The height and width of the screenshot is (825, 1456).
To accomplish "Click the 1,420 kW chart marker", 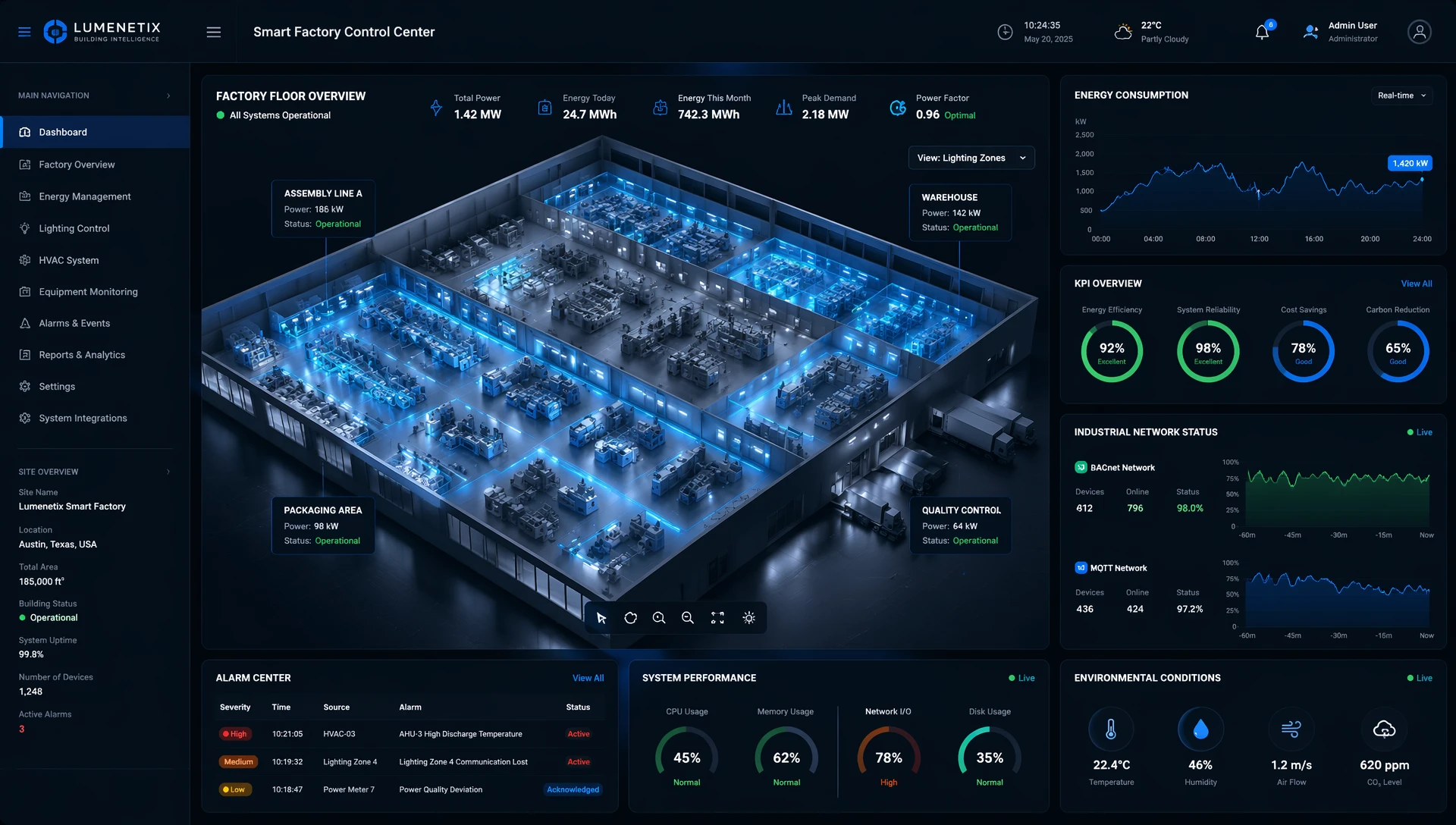I will tap(1410, 163).
